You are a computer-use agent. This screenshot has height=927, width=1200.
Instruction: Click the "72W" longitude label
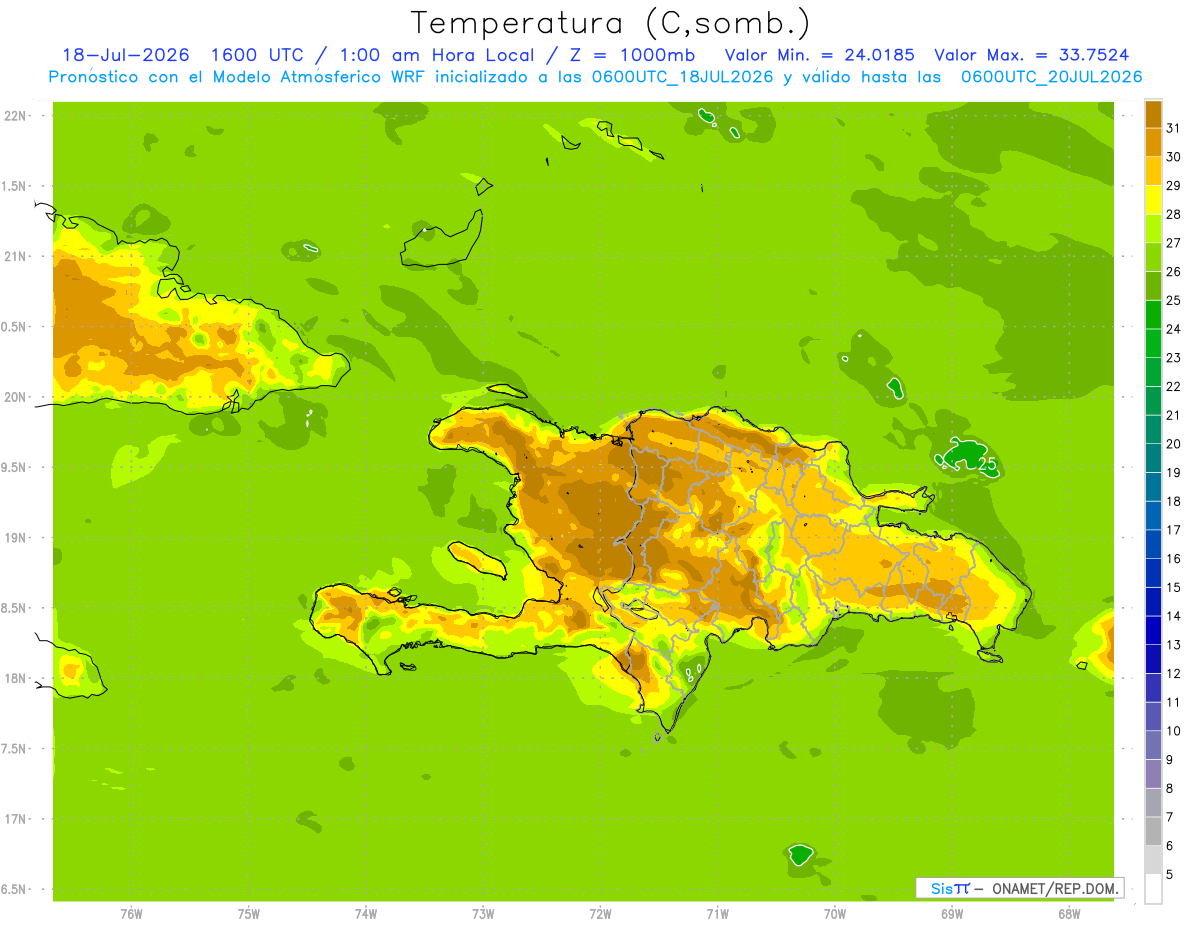[x=600, y=913]
